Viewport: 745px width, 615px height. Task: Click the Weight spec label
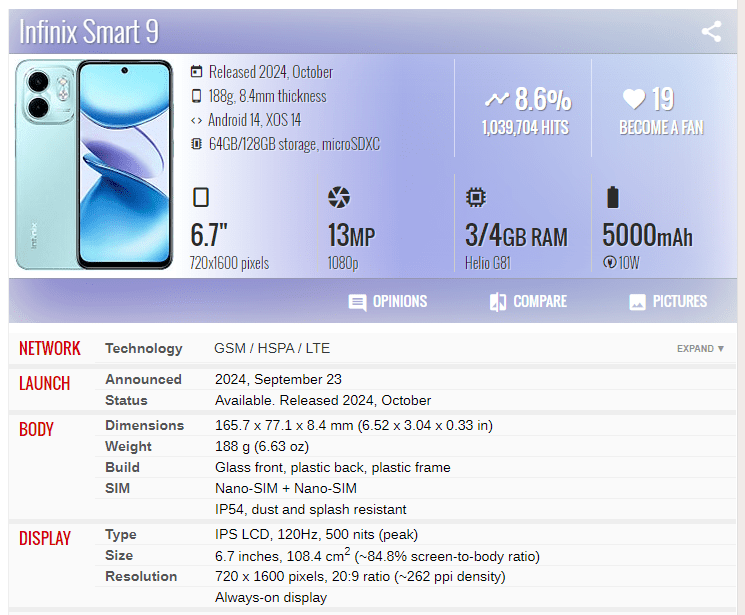128,446
